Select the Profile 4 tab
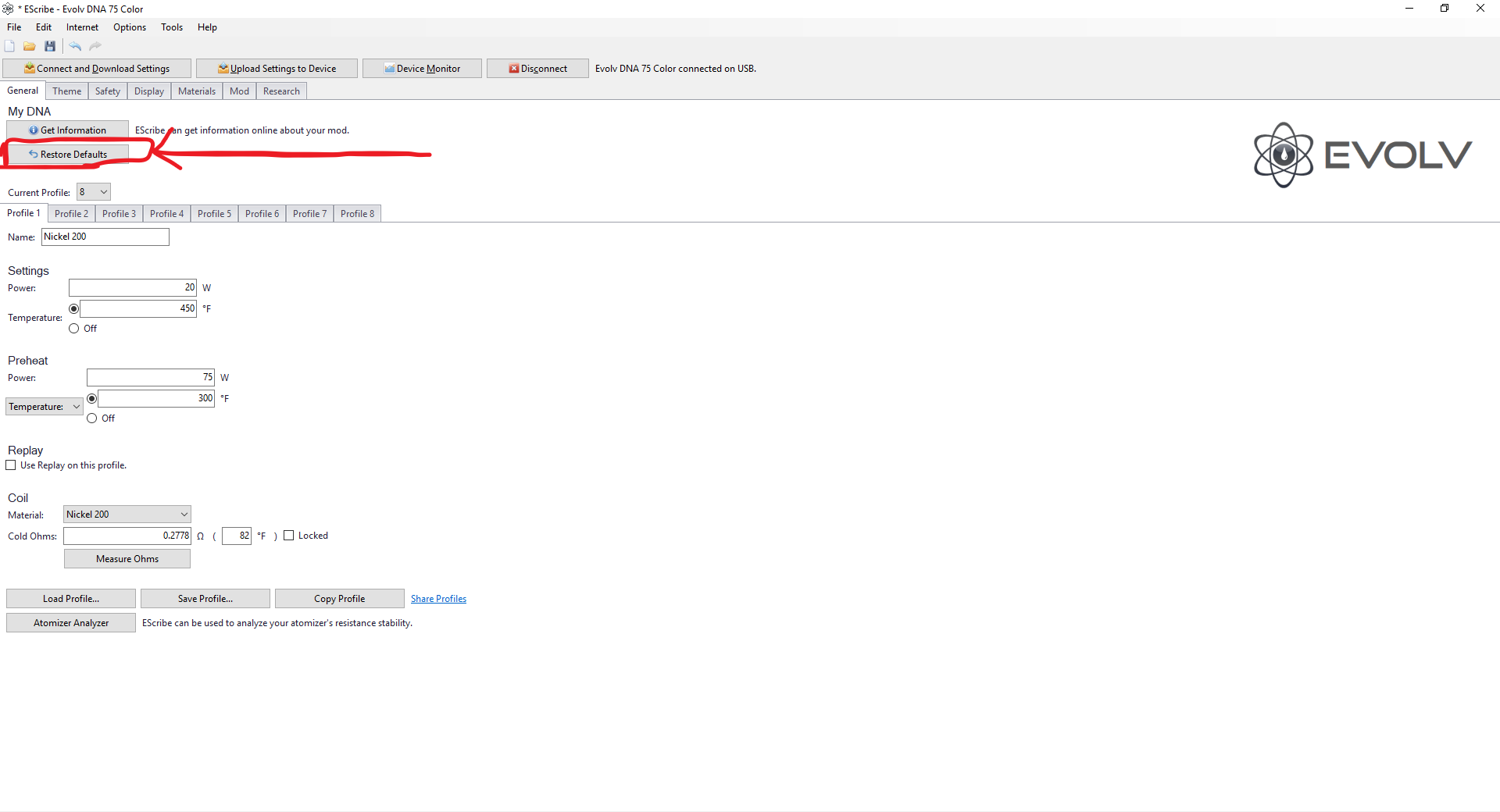Image resolution: width=1500 pixels, height=812 pixels. point(166,214)
